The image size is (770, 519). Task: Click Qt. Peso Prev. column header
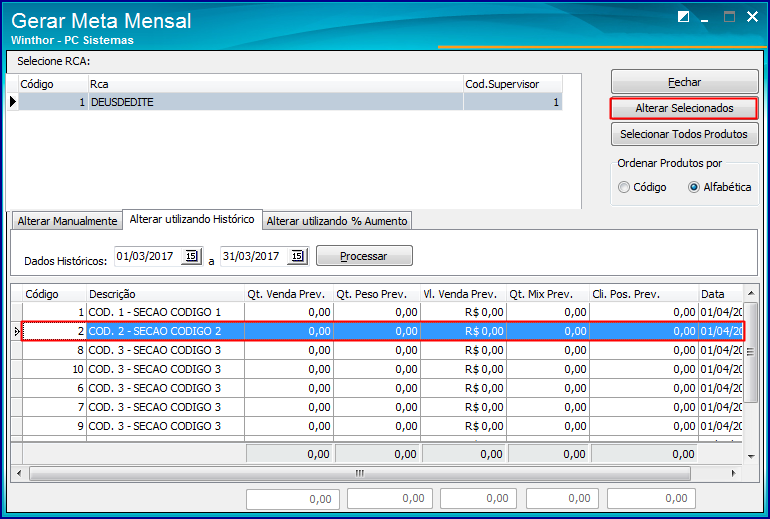click(x=377, y=294)
